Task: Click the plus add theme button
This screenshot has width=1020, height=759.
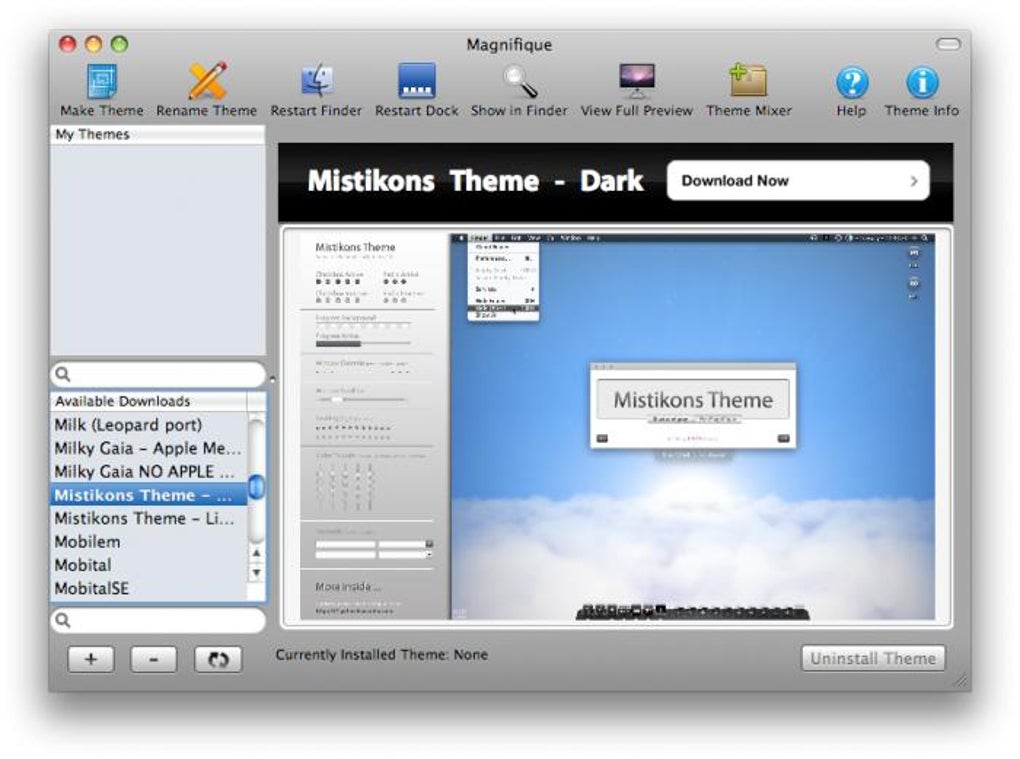Action: 91,659
